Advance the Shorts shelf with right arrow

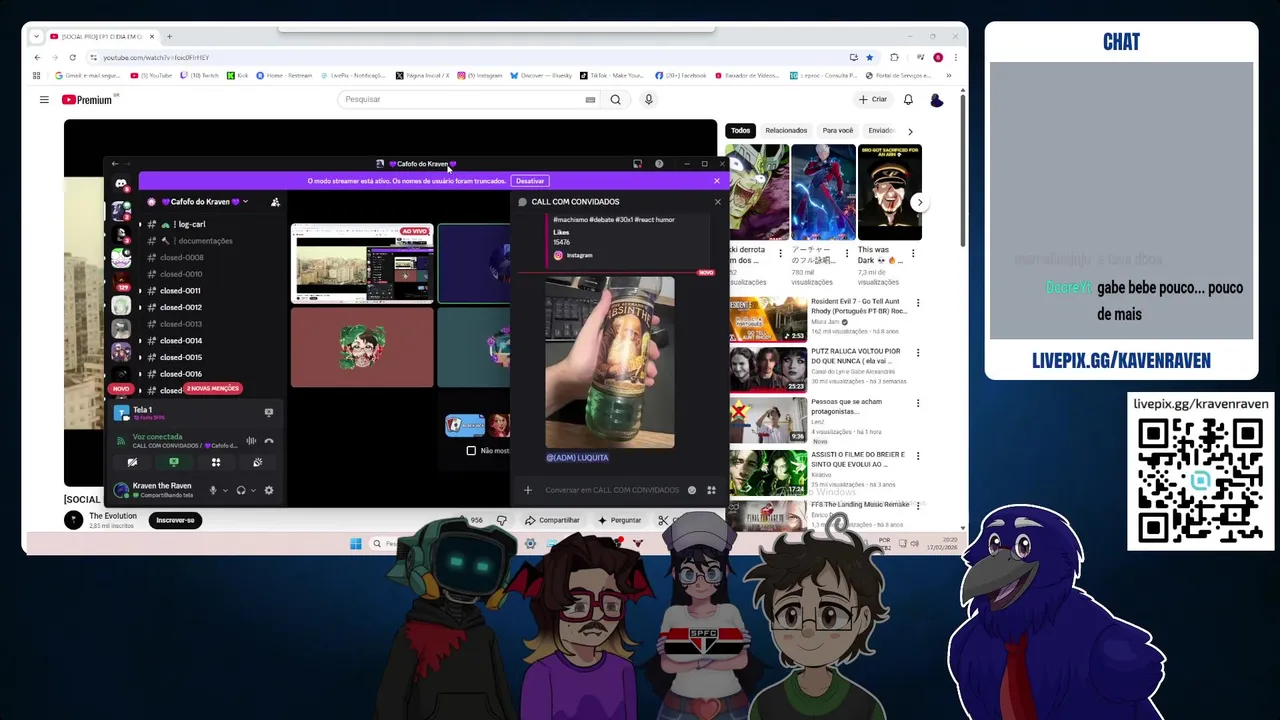point(920,203)
